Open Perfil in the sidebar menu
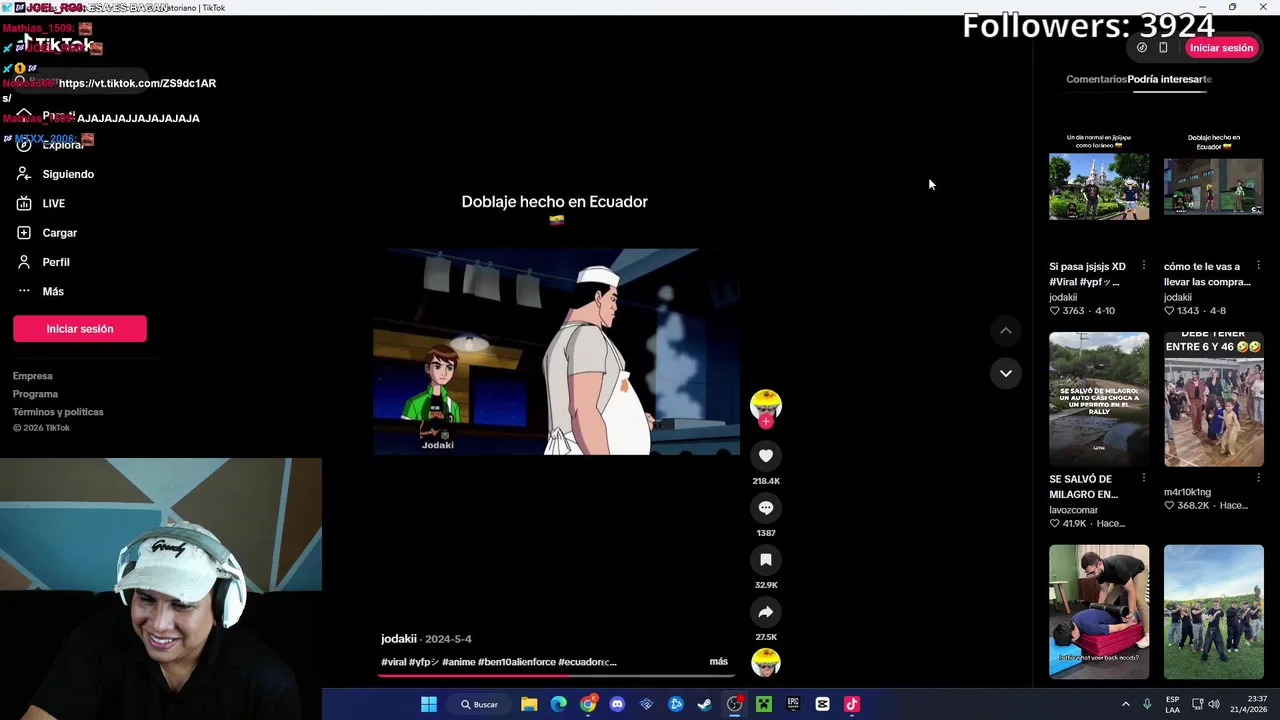 [56, 262]
